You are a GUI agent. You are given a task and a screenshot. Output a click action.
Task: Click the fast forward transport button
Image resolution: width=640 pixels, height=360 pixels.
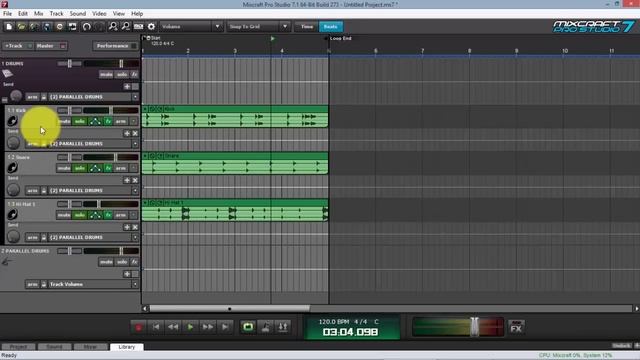(207, 327)
